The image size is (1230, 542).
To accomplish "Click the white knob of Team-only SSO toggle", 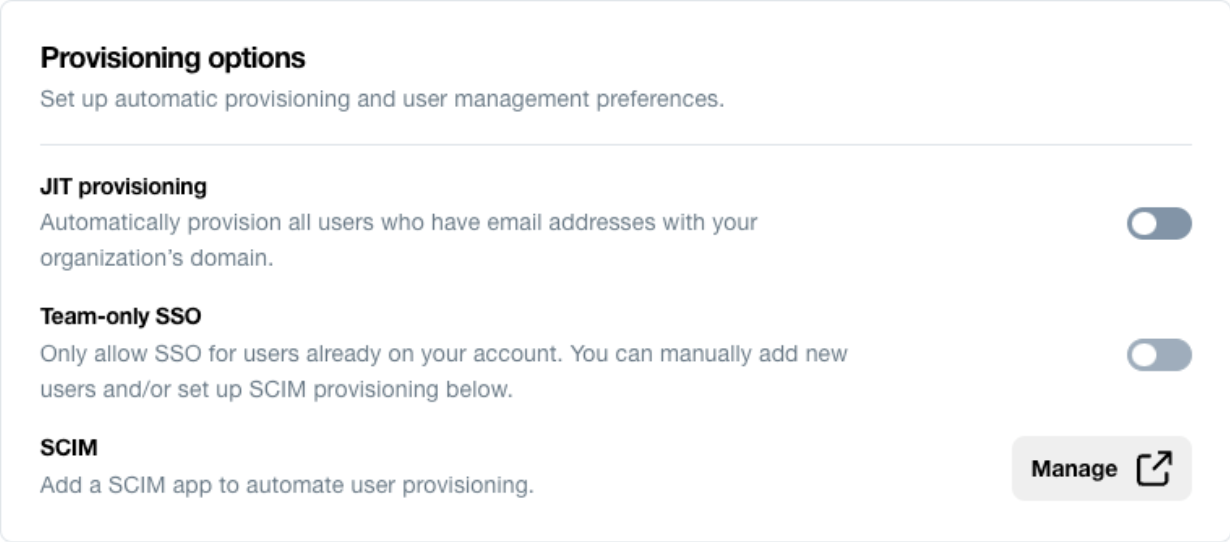I will (1144, 355).
